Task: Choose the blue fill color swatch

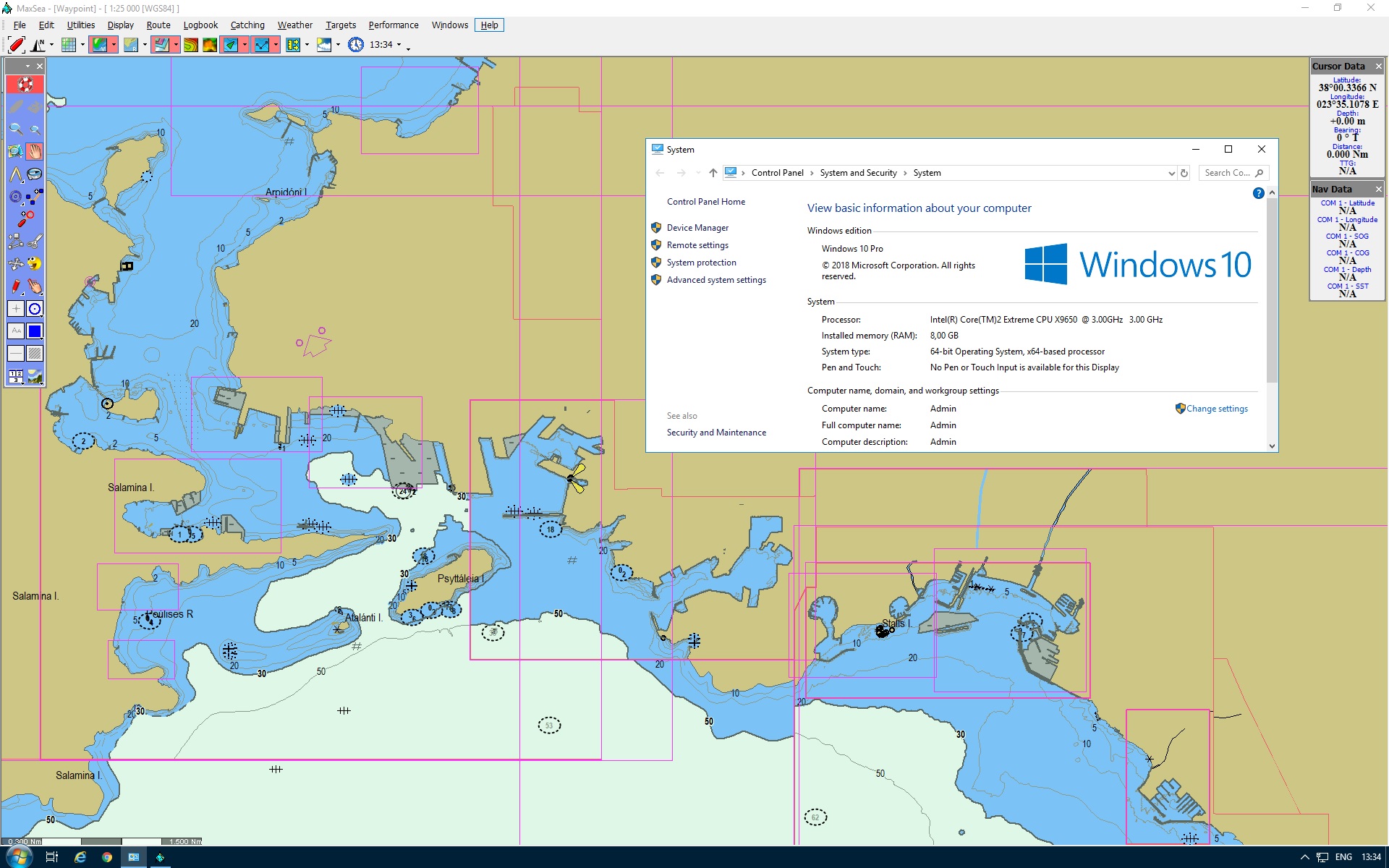Action: coord(35,331)
